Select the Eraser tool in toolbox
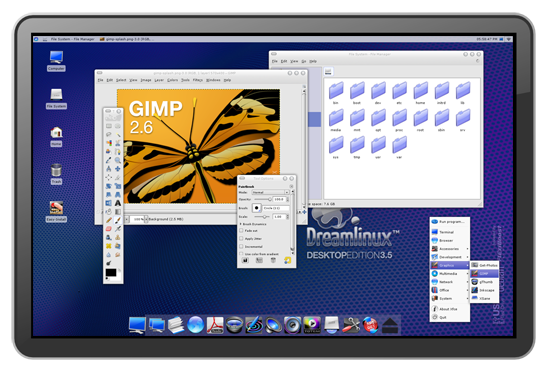Image resolution: width=547 pixels, height=375 pixels. click(109, 229)
